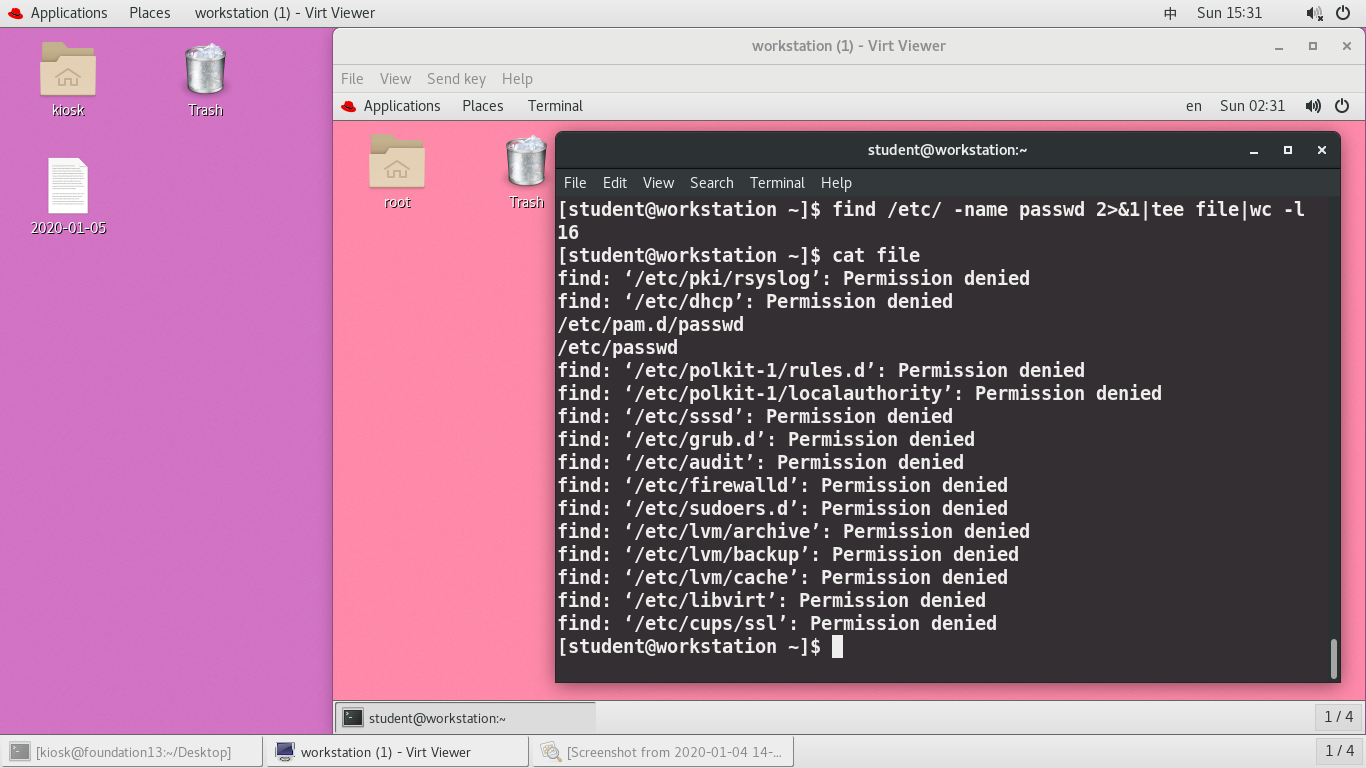This screenshot has width=1366, height=768.
Task: Click Virt Viewer title bar text
Action: tap(849, 46)
